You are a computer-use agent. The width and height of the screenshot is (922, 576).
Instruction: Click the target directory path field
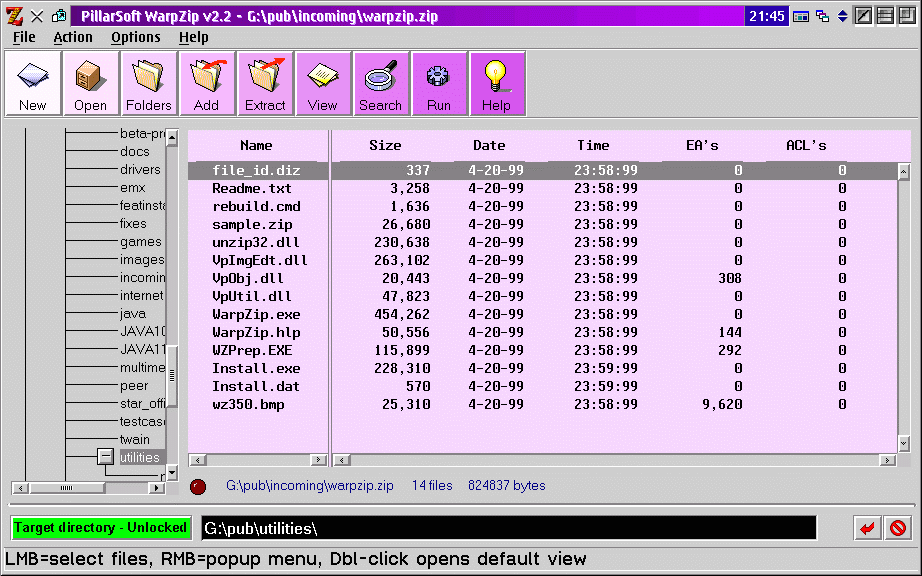[509, 528]
